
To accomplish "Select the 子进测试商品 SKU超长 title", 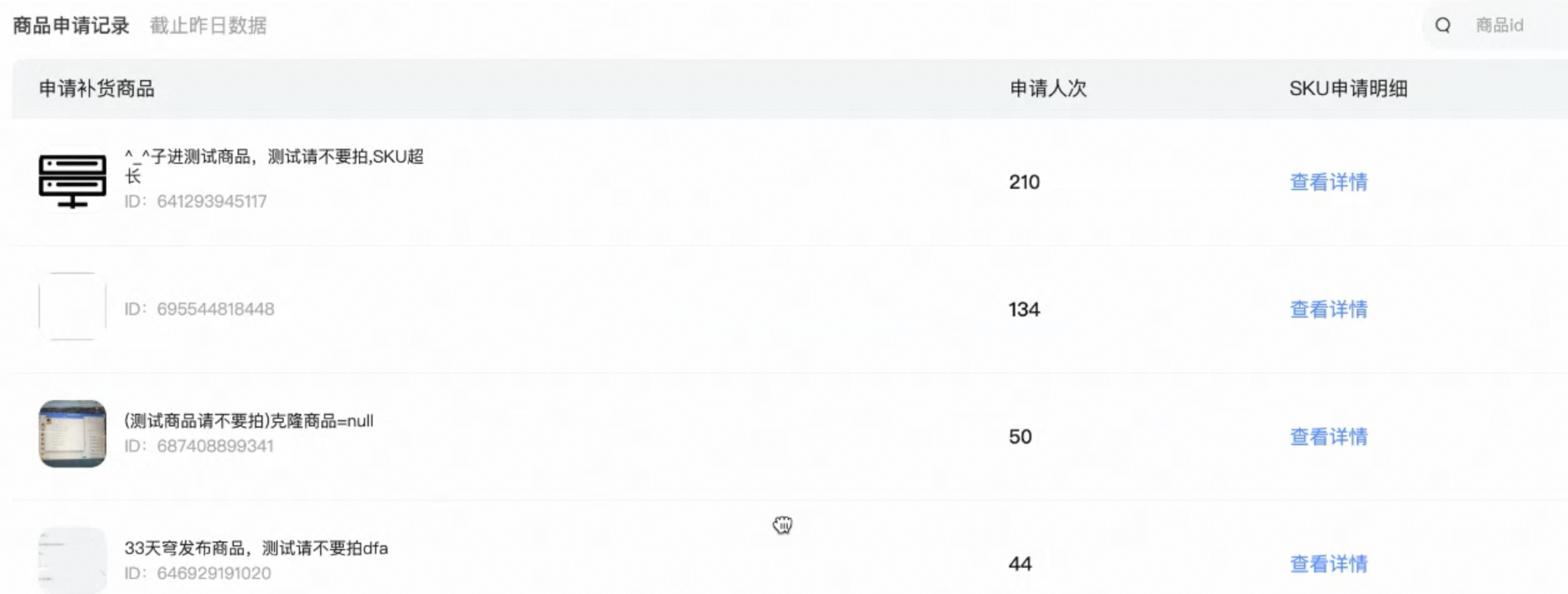I will (274, 166).
